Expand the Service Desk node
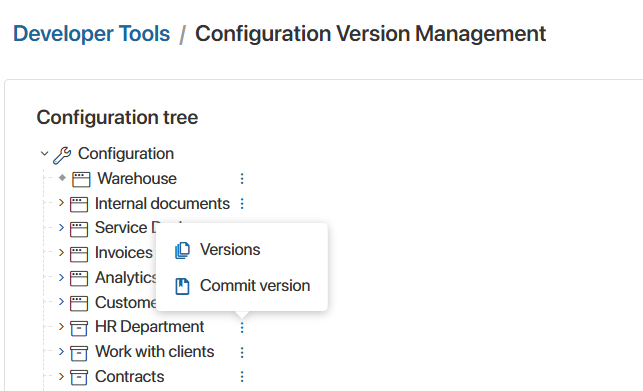643x391 pixels. coord(61,227)
